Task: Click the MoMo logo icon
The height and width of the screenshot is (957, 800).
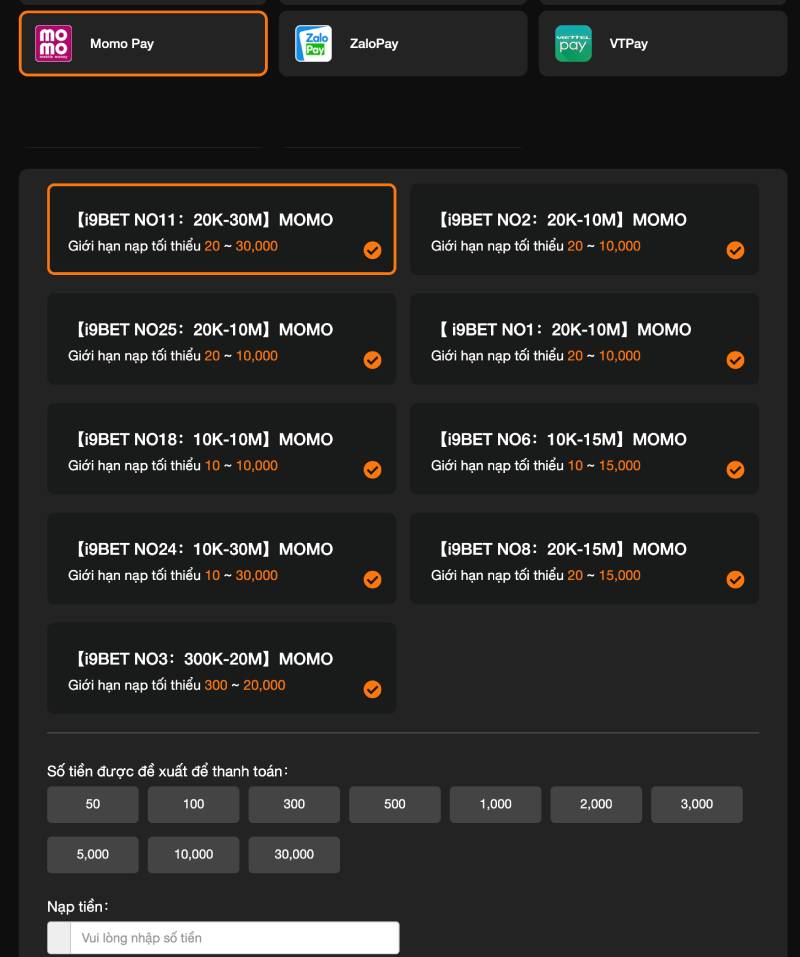Action: coord(53,44)
